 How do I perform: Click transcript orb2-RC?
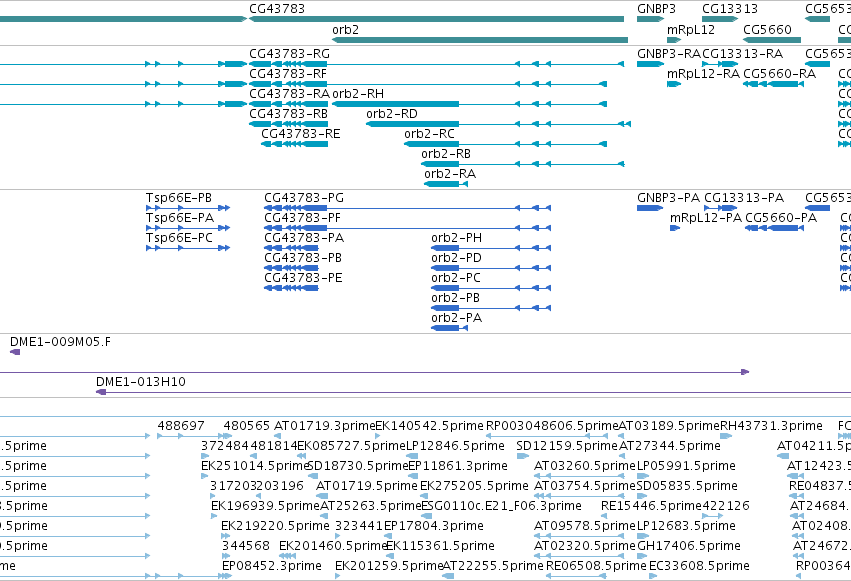coord(429,134)
